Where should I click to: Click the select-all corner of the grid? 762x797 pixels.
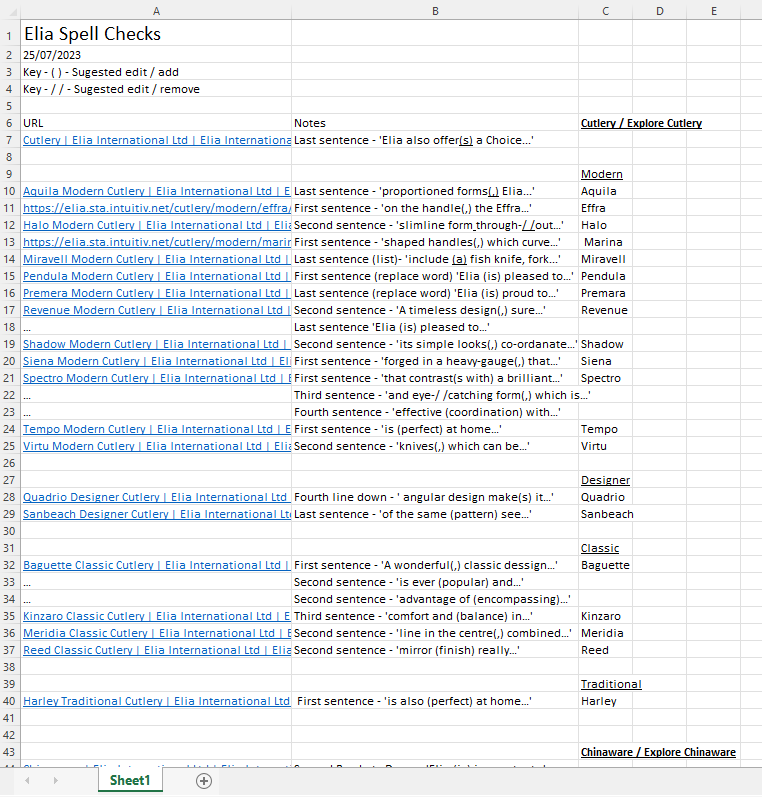click(x=9, y=9)
